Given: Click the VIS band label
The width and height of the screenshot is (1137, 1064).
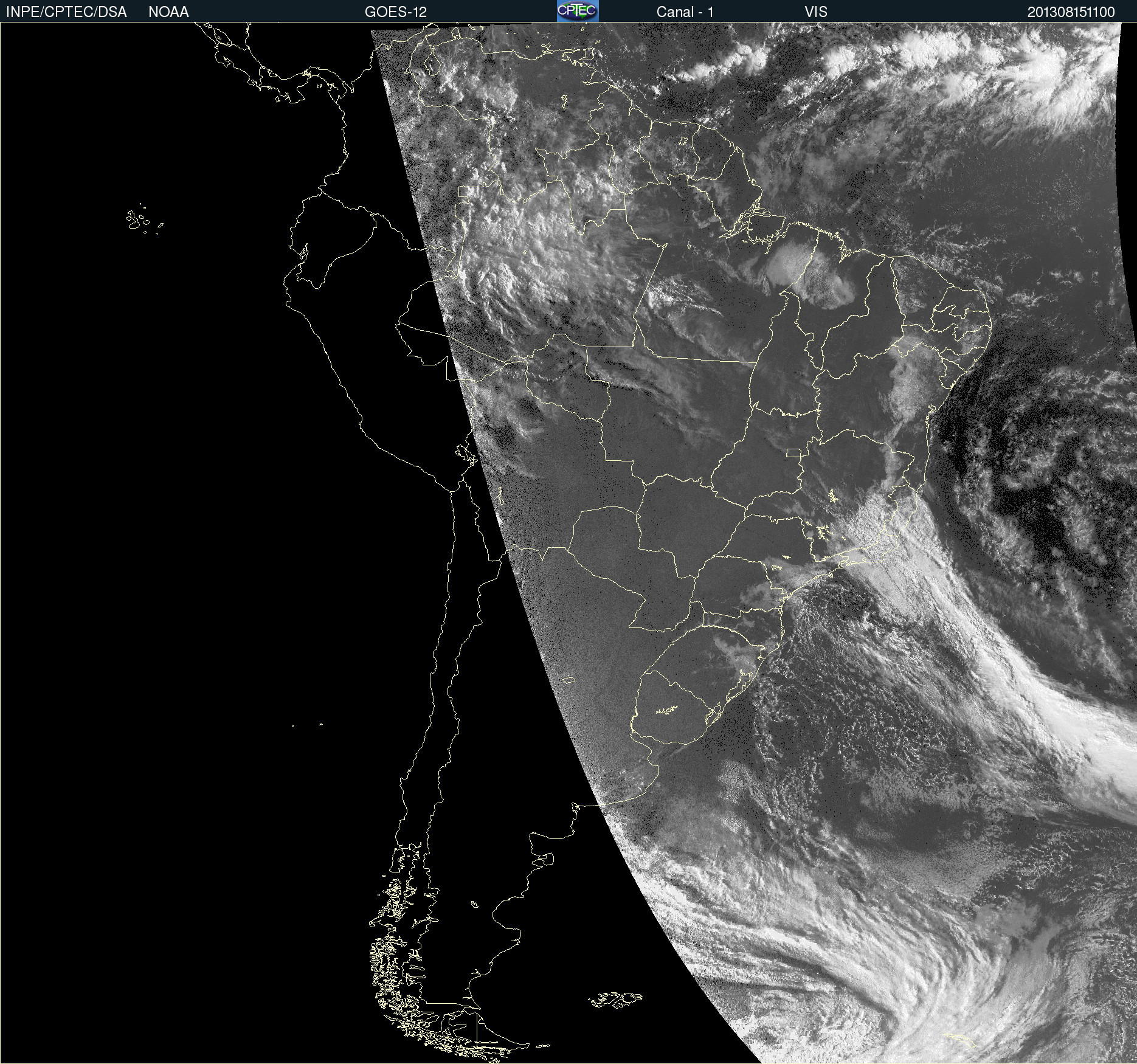Looking at the screenshot, I should point(816,12).
